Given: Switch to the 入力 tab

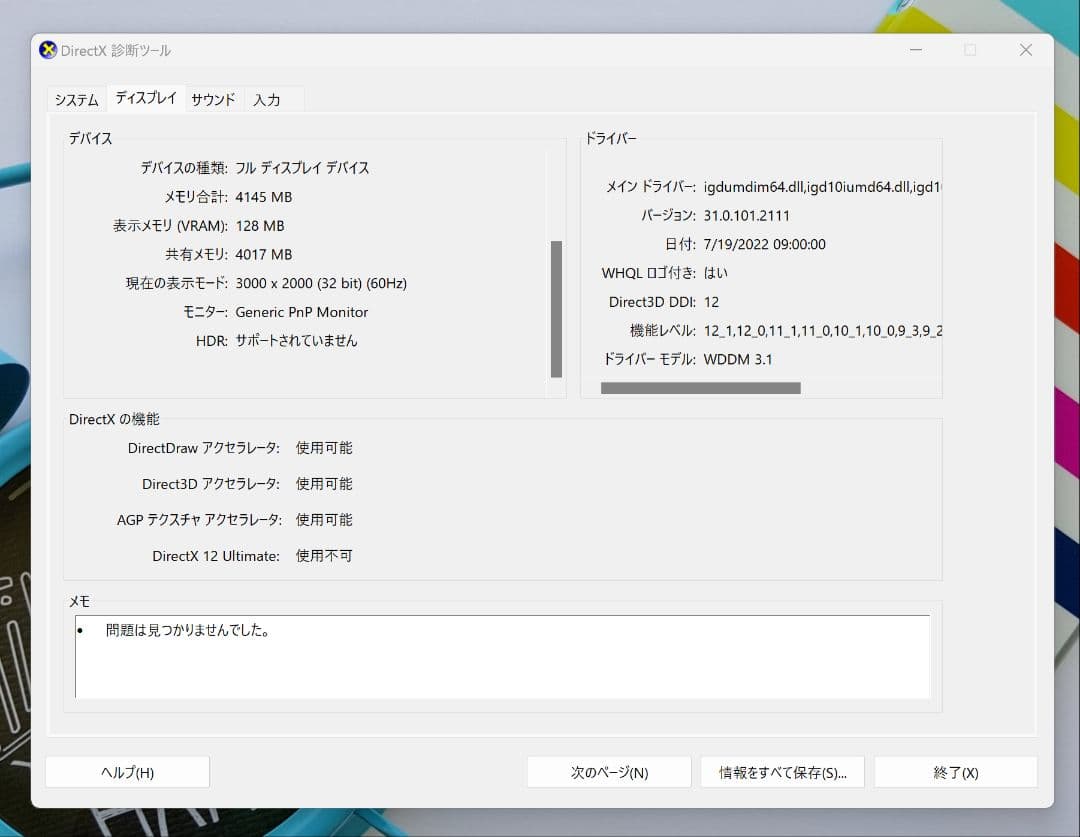Looking at the screenshot, I should click(x=268, y=99).
